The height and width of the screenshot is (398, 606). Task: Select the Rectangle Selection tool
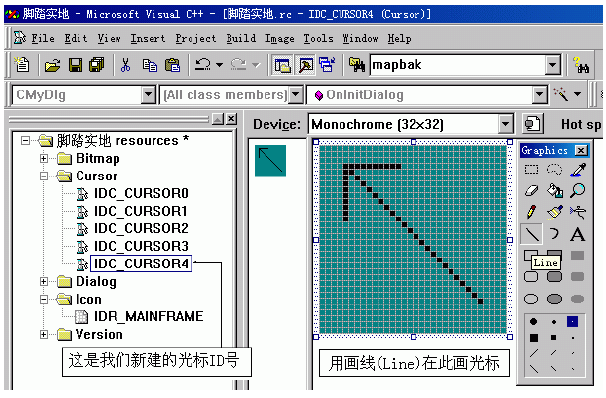tap(531, 170)
